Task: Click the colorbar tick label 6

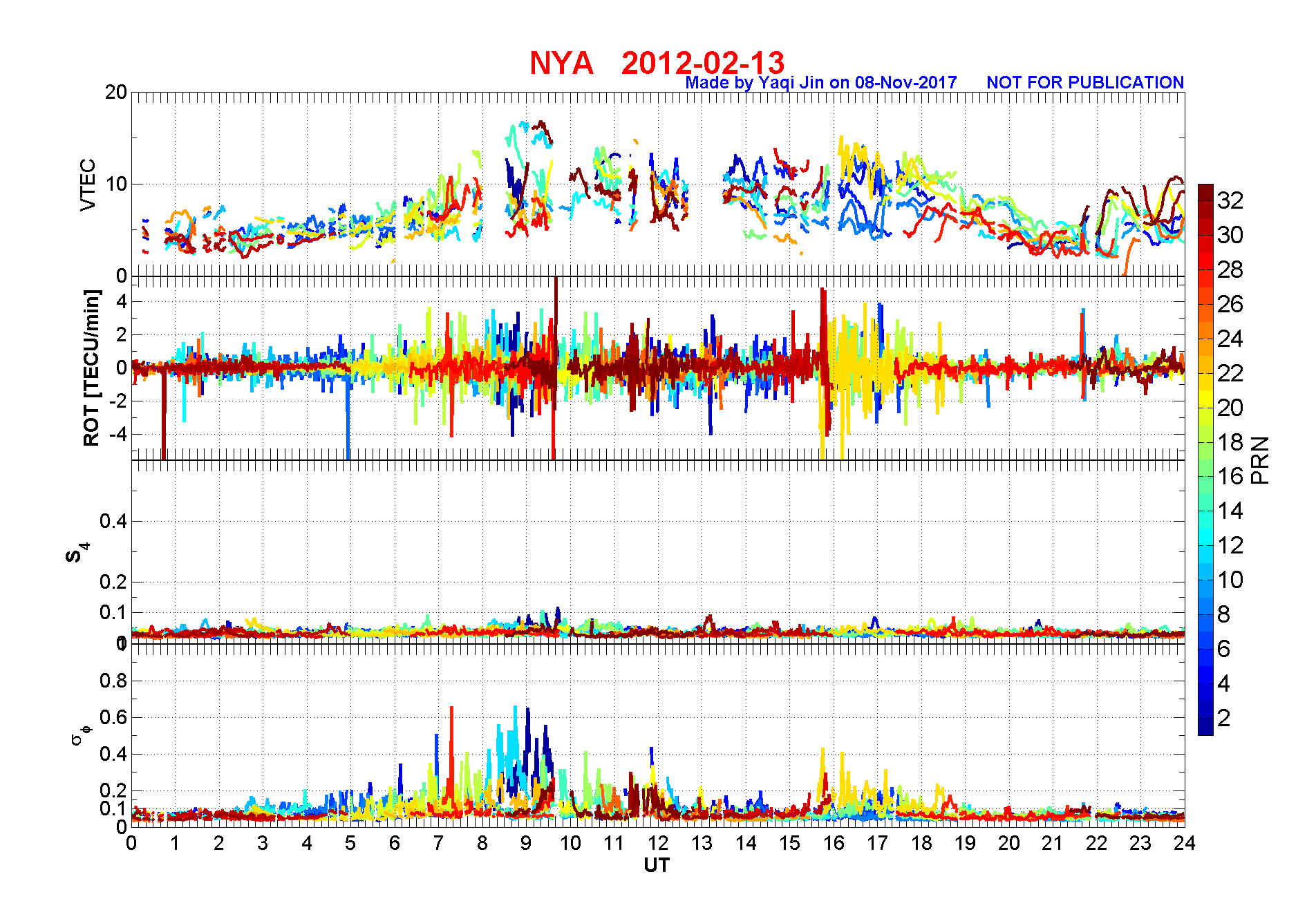Action: point(1224,649)
